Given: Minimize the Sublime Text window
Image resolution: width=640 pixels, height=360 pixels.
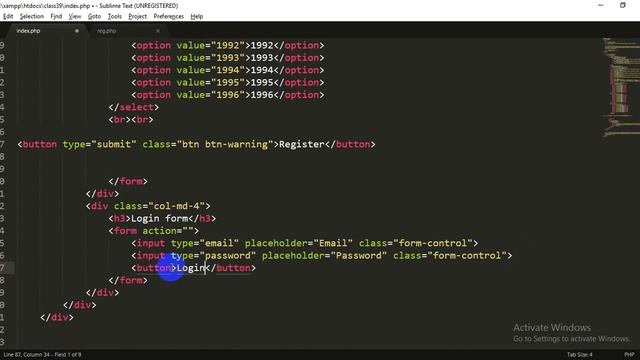Looking at the screenshot, I should (601, 5).
